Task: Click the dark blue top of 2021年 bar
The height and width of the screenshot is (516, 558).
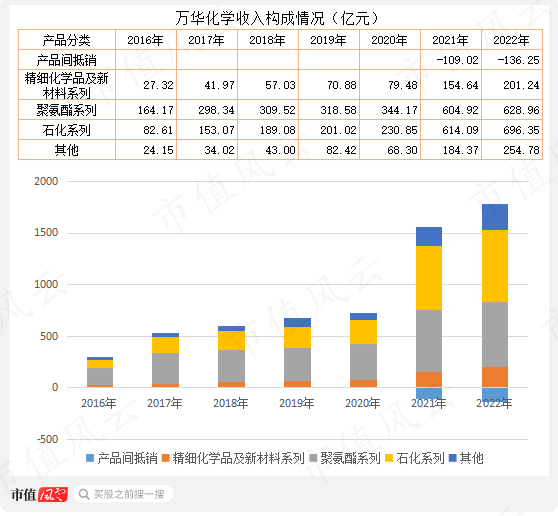Action: pyautogui.click(x=429, y=237)
